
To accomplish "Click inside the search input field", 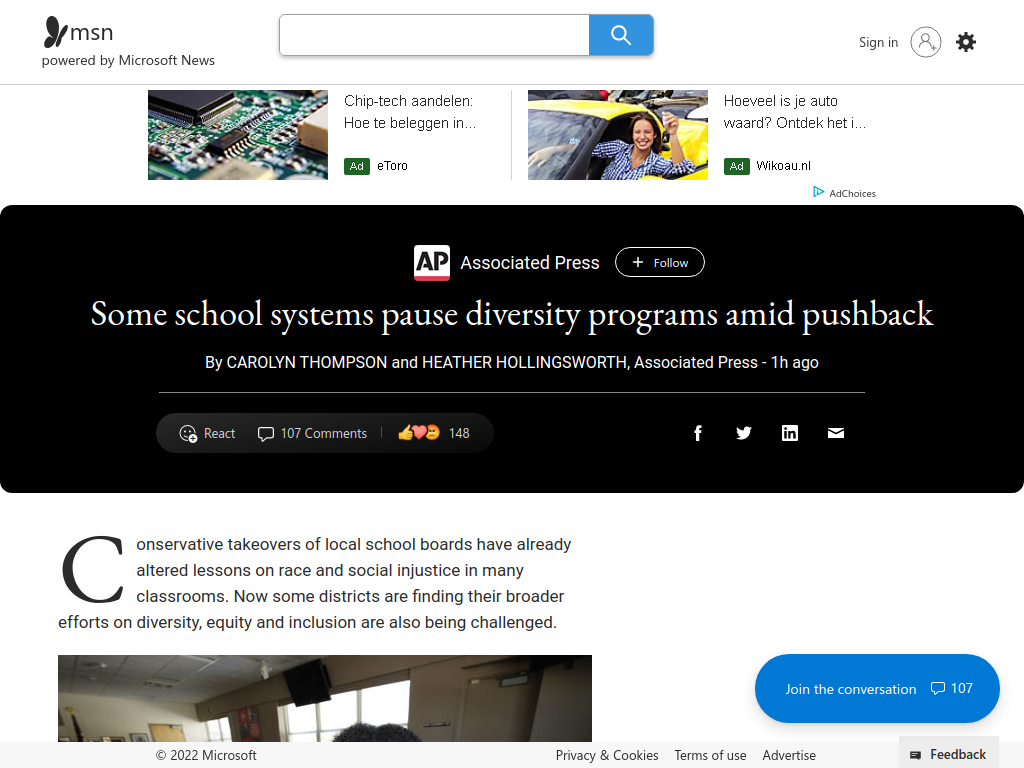I will pyautogui.click(x=434, y=35).
